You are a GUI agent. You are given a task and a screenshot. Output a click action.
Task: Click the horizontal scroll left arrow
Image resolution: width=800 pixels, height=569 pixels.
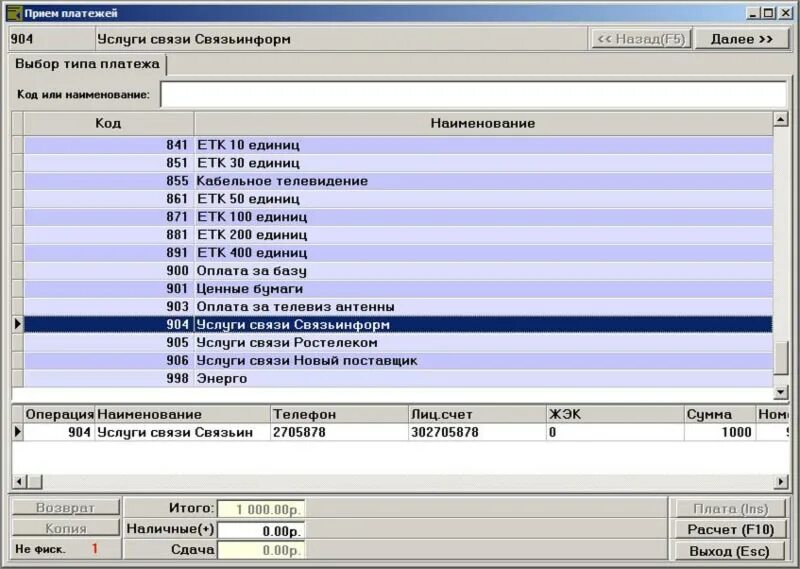19,481
